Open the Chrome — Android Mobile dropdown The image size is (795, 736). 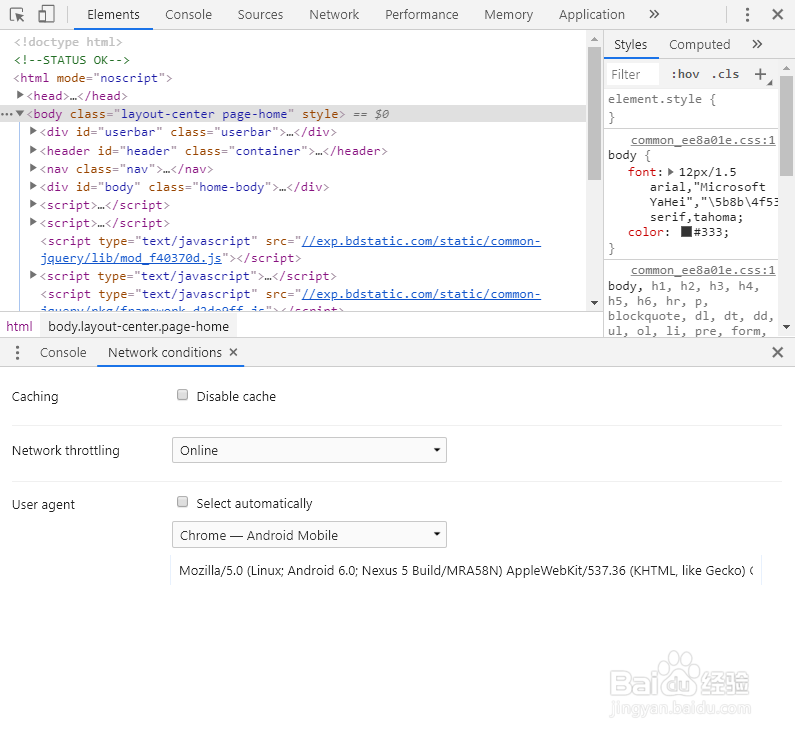click(309, 535)
